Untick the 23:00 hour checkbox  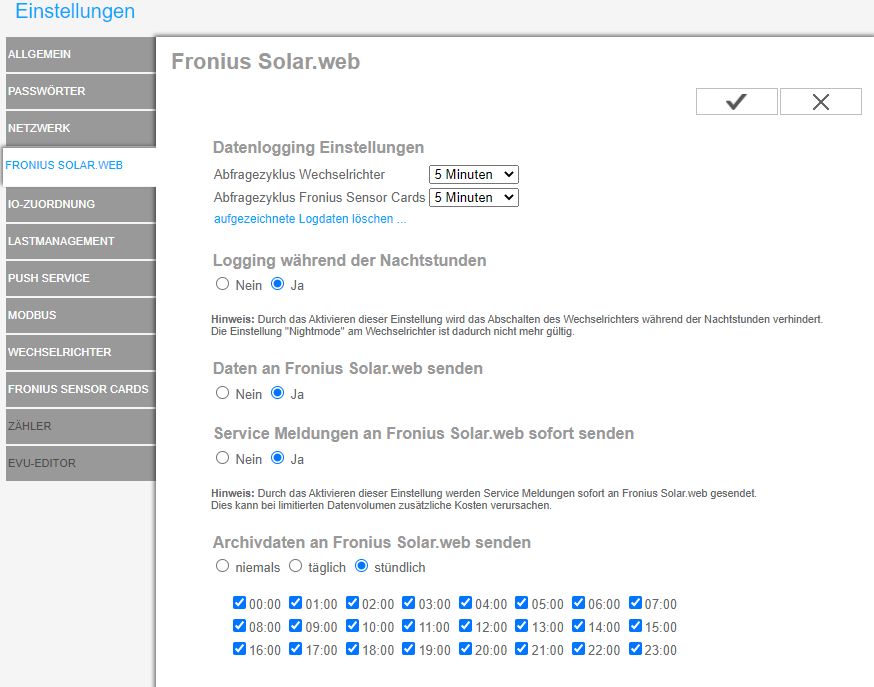pos(635,649)
